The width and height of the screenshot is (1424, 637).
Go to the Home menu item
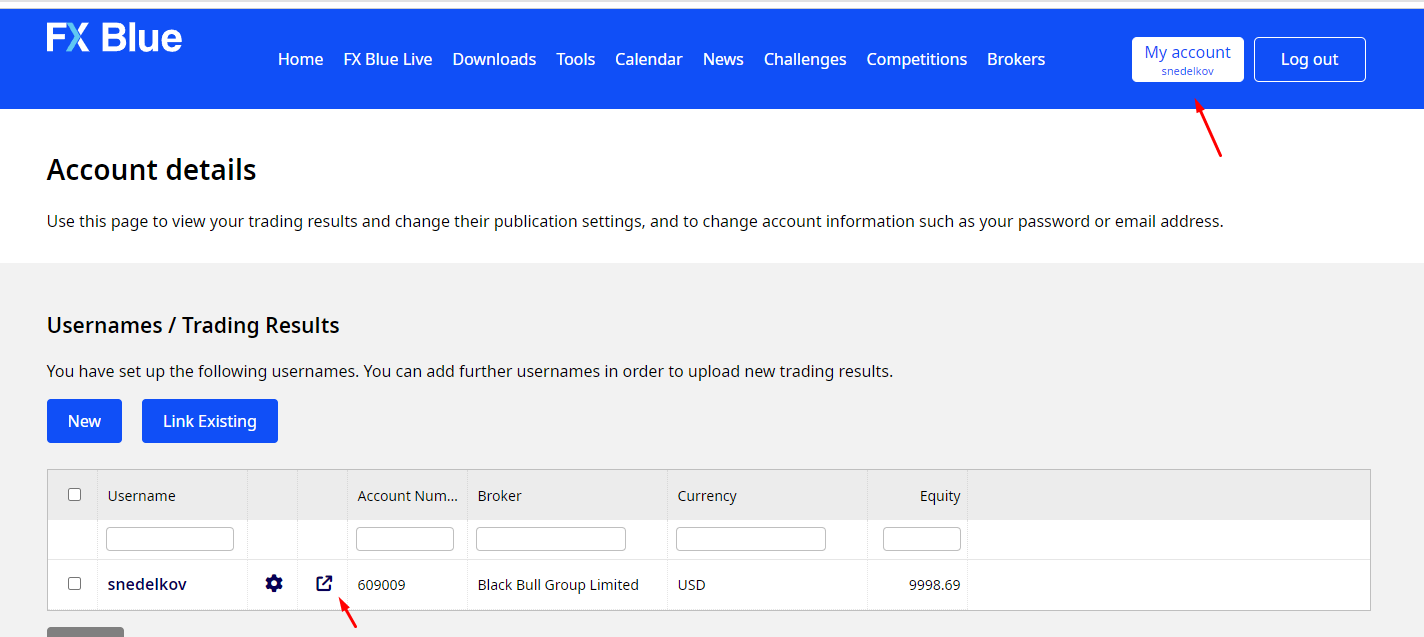(x=300, y=59)
